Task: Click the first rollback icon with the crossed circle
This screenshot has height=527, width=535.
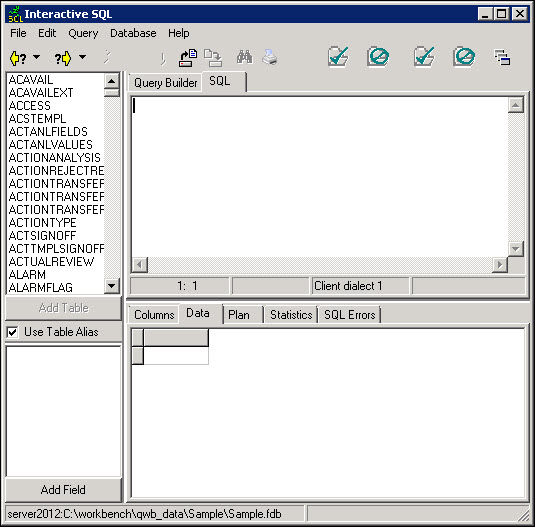Action: coord(378,57)
